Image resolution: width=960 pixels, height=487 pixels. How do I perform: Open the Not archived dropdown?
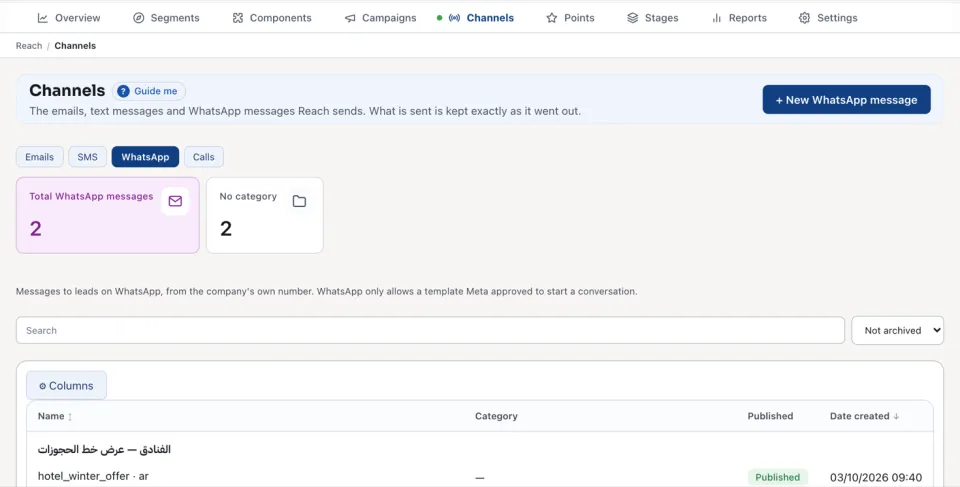click(898, 330)
